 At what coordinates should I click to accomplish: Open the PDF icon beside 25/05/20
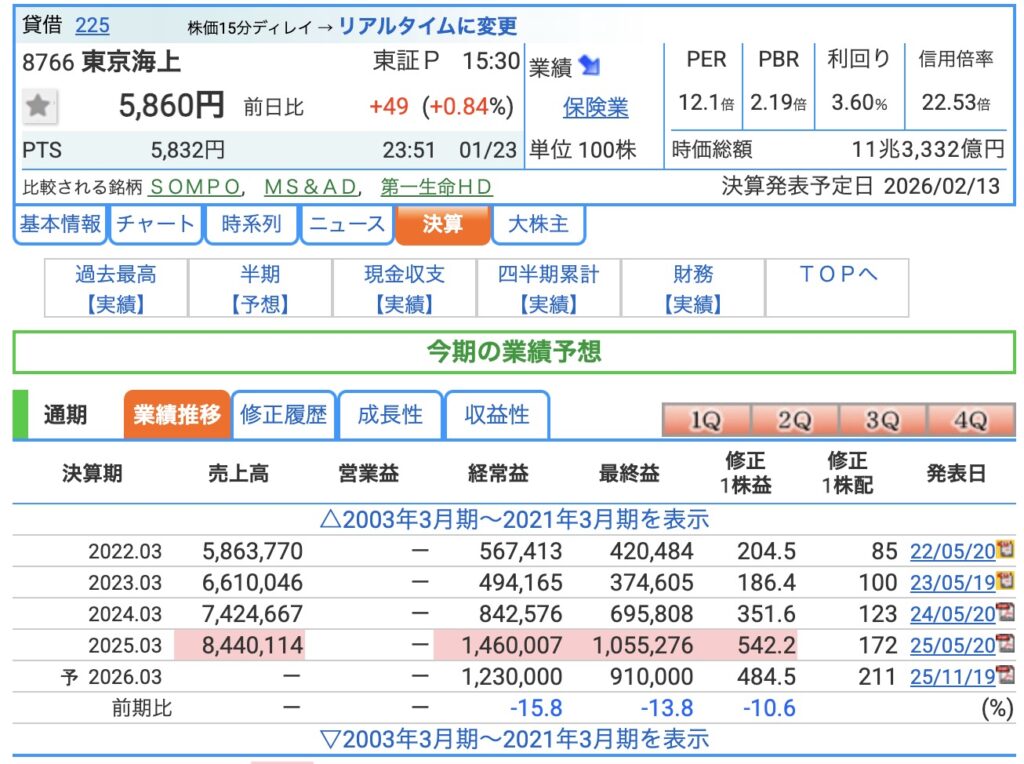(1004, 645)
